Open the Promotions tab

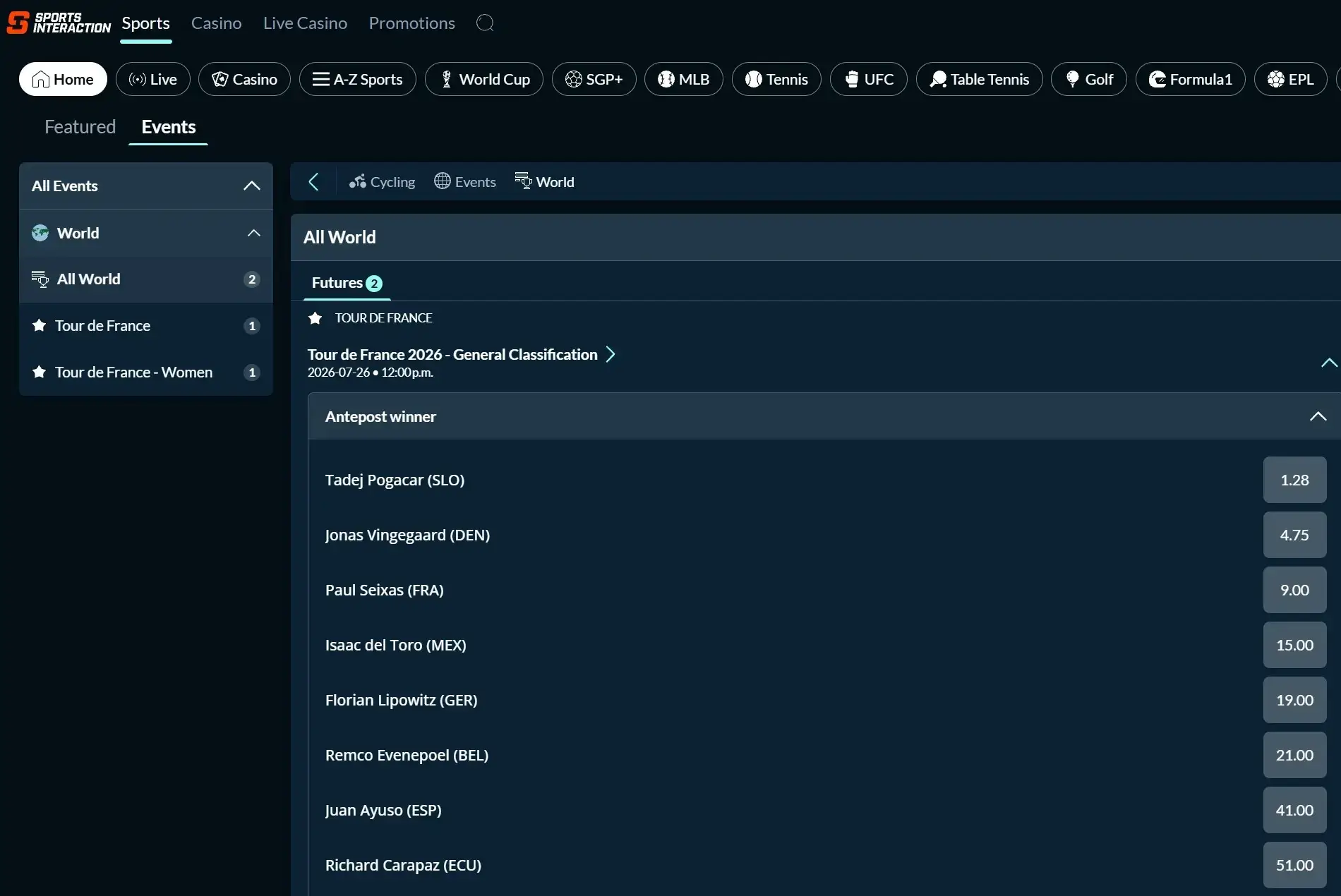coord(411,23)
